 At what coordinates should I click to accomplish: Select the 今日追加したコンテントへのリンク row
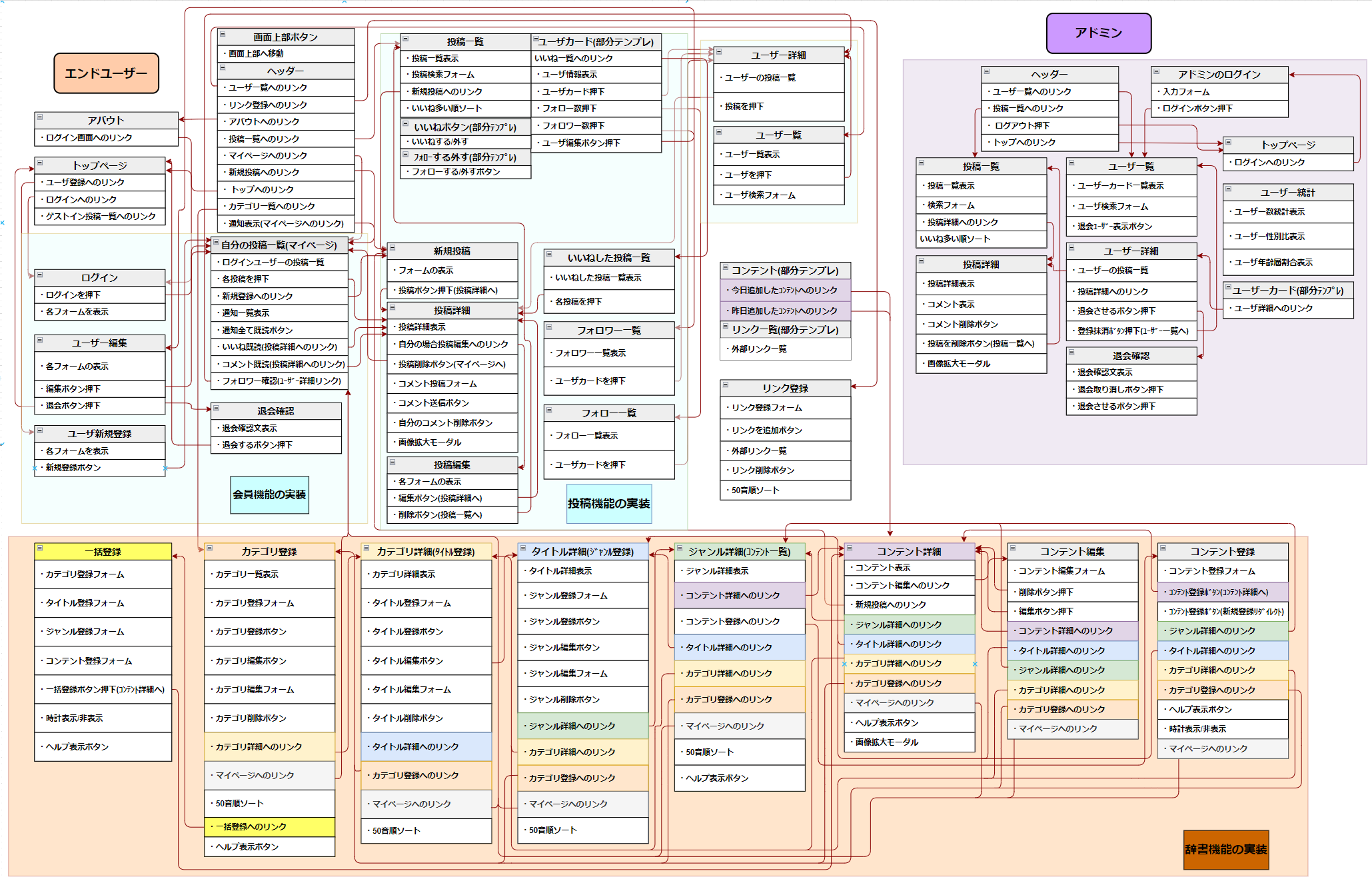point(785,291)
